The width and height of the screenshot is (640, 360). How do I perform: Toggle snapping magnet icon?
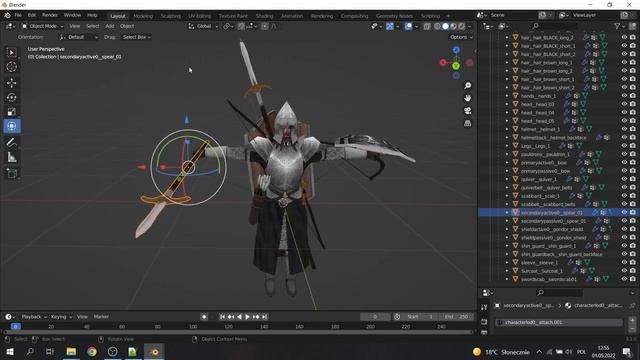click(x=241, y=26)
